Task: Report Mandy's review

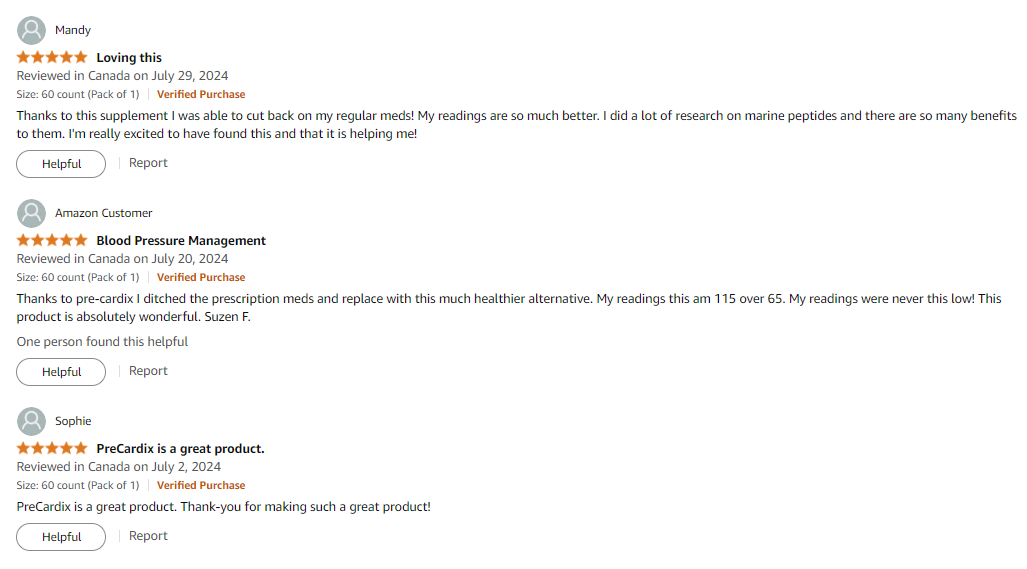Action: 148,163
